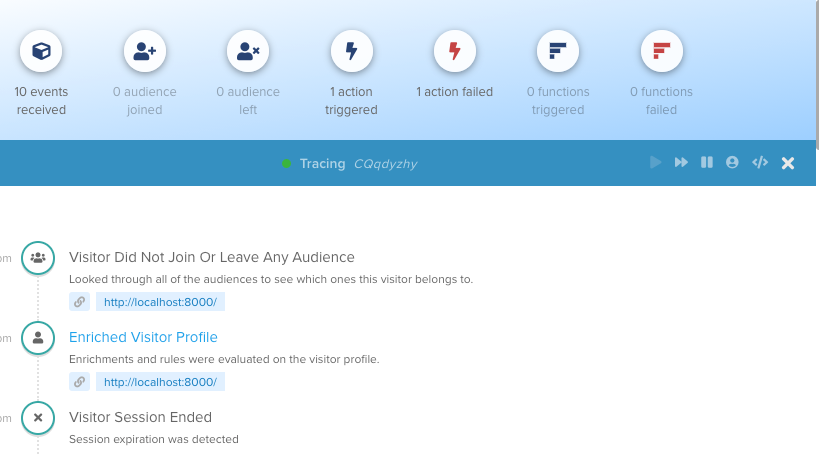Click the functions triggered icon
819x455 pixels.
558,51
